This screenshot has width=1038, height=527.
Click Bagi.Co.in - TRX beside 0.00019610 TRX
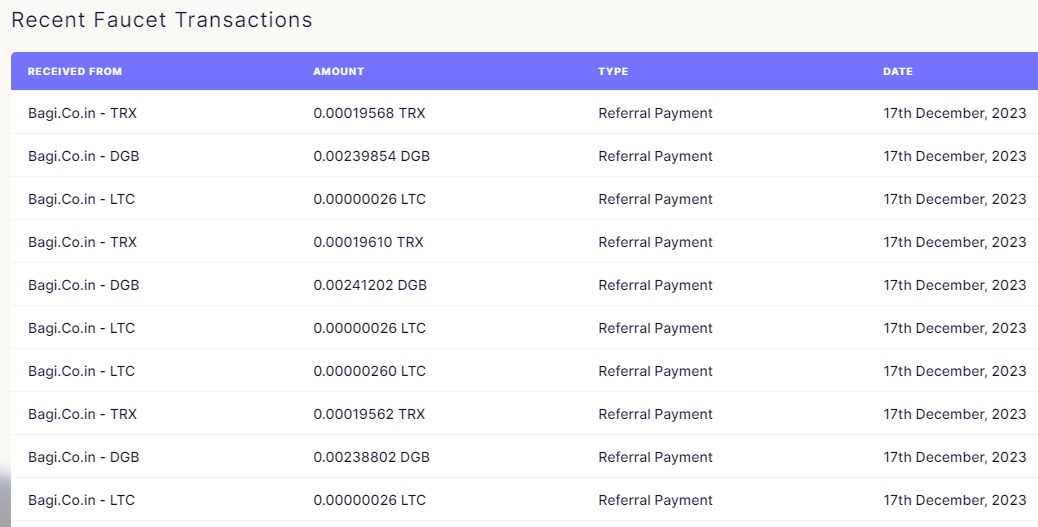(x=82, y=242)
